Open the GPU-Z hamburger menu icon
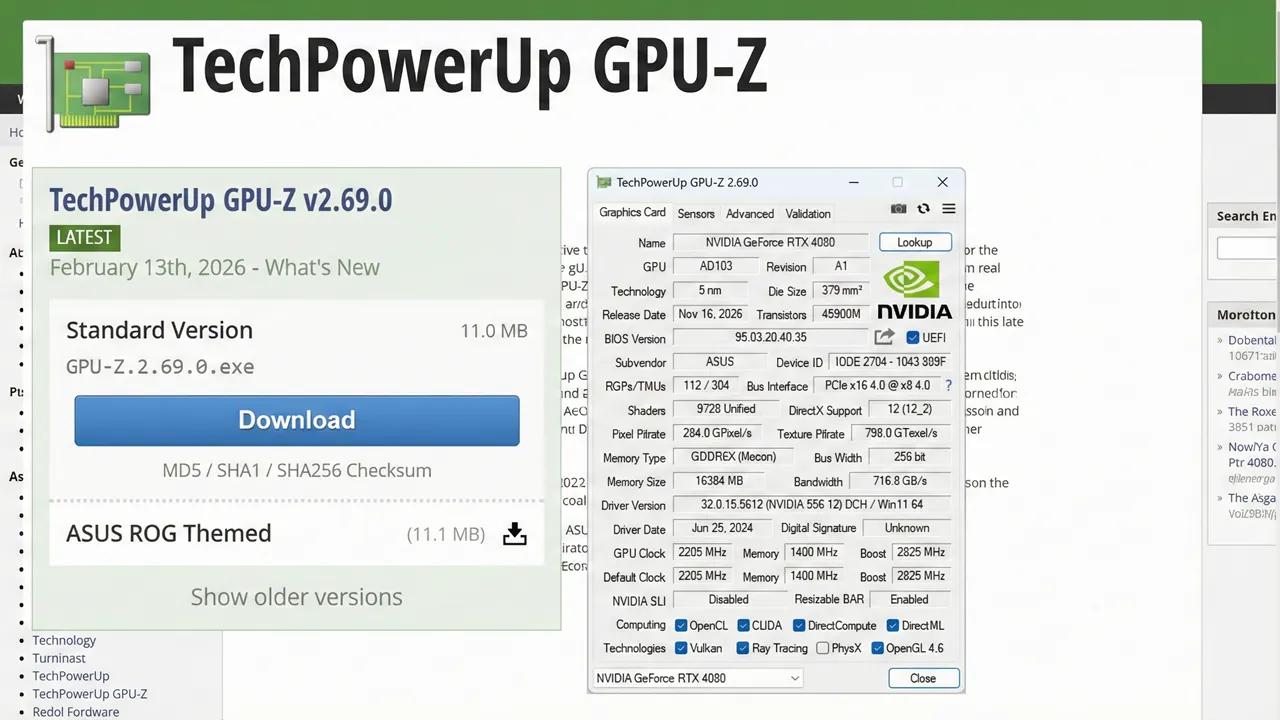The image size is (1280, 720). (949, 209)
